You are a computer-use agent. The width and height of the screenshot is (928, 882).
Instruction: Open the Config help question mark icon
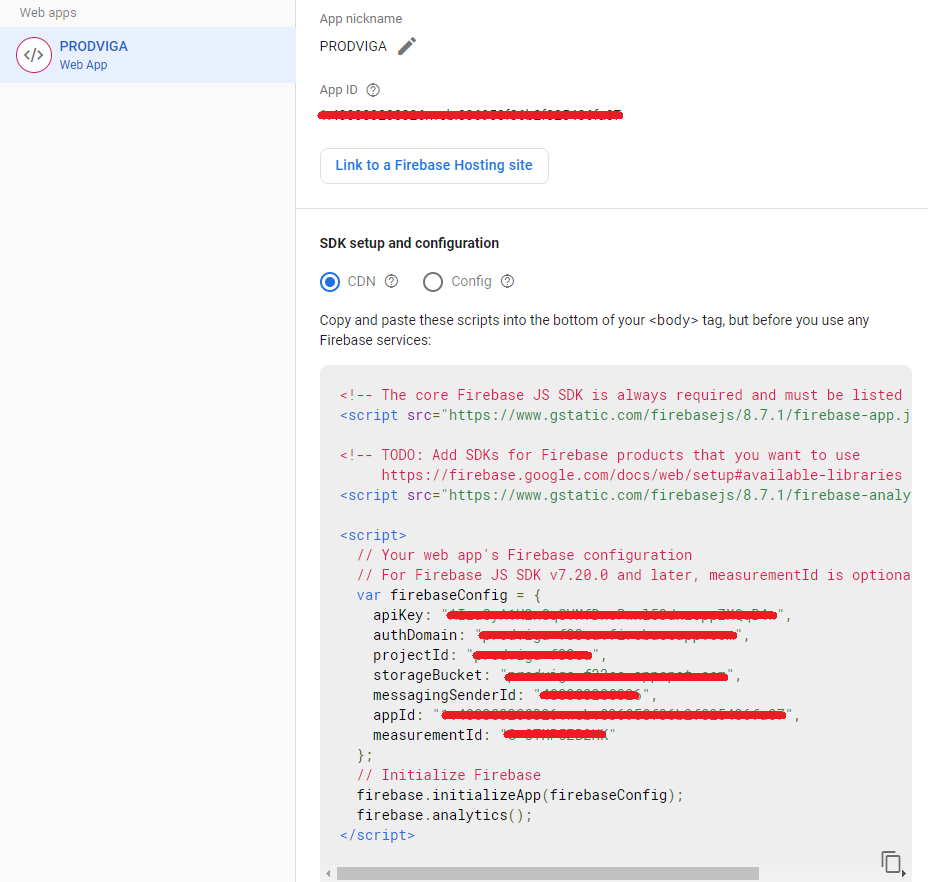pos(507,281)
